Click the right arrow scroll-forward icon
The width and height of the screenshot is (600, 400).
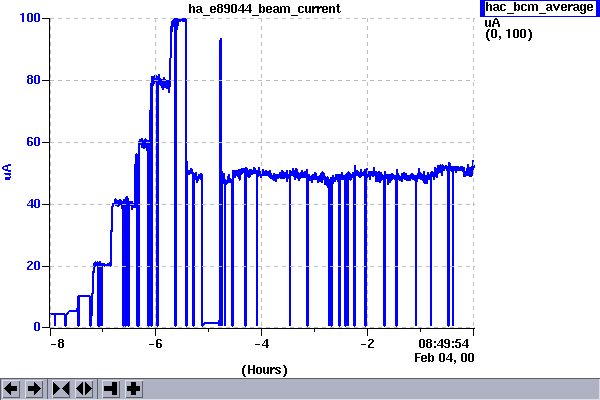point(33,388)
